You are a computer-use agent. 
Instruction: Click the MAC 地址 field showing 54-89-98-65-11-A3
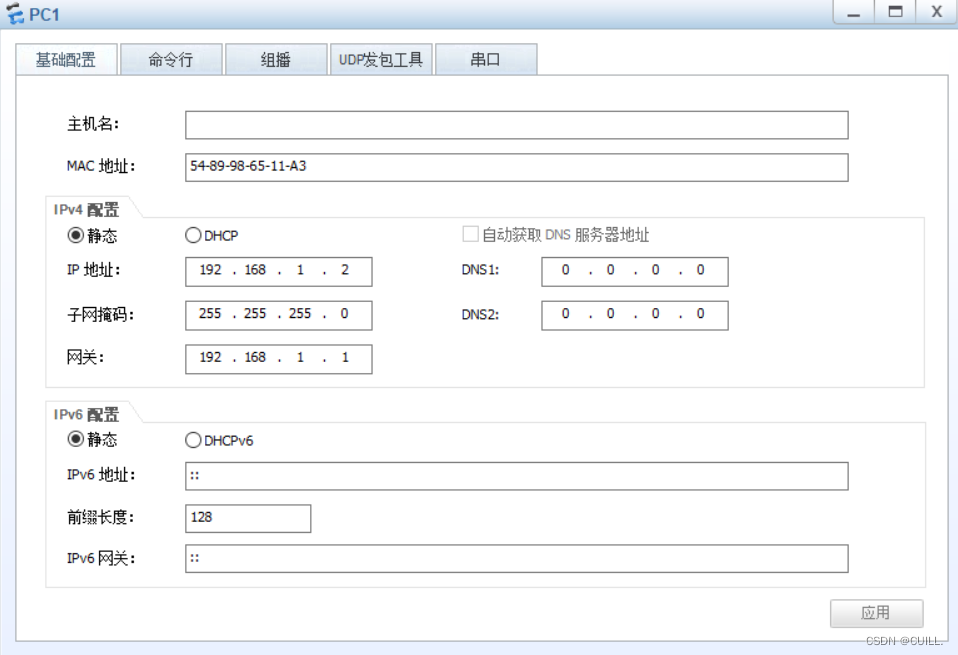click(517, 167)
